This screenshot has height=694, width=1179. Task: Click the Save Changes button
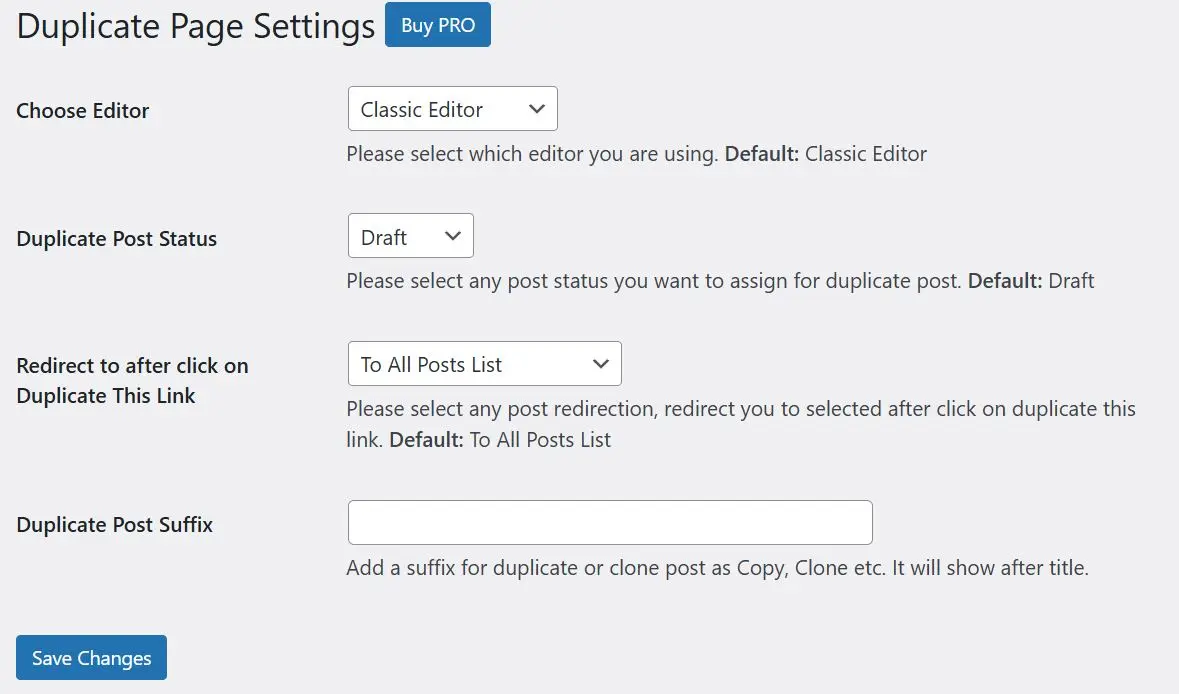tap(91, 657)
